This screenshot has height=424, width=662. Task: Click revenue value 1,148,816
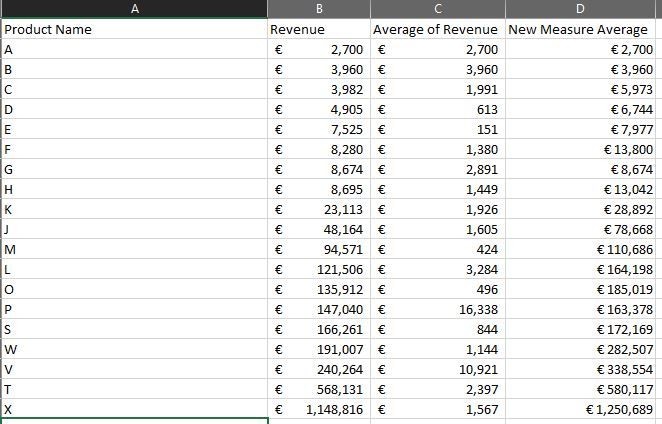click(319, 409)
